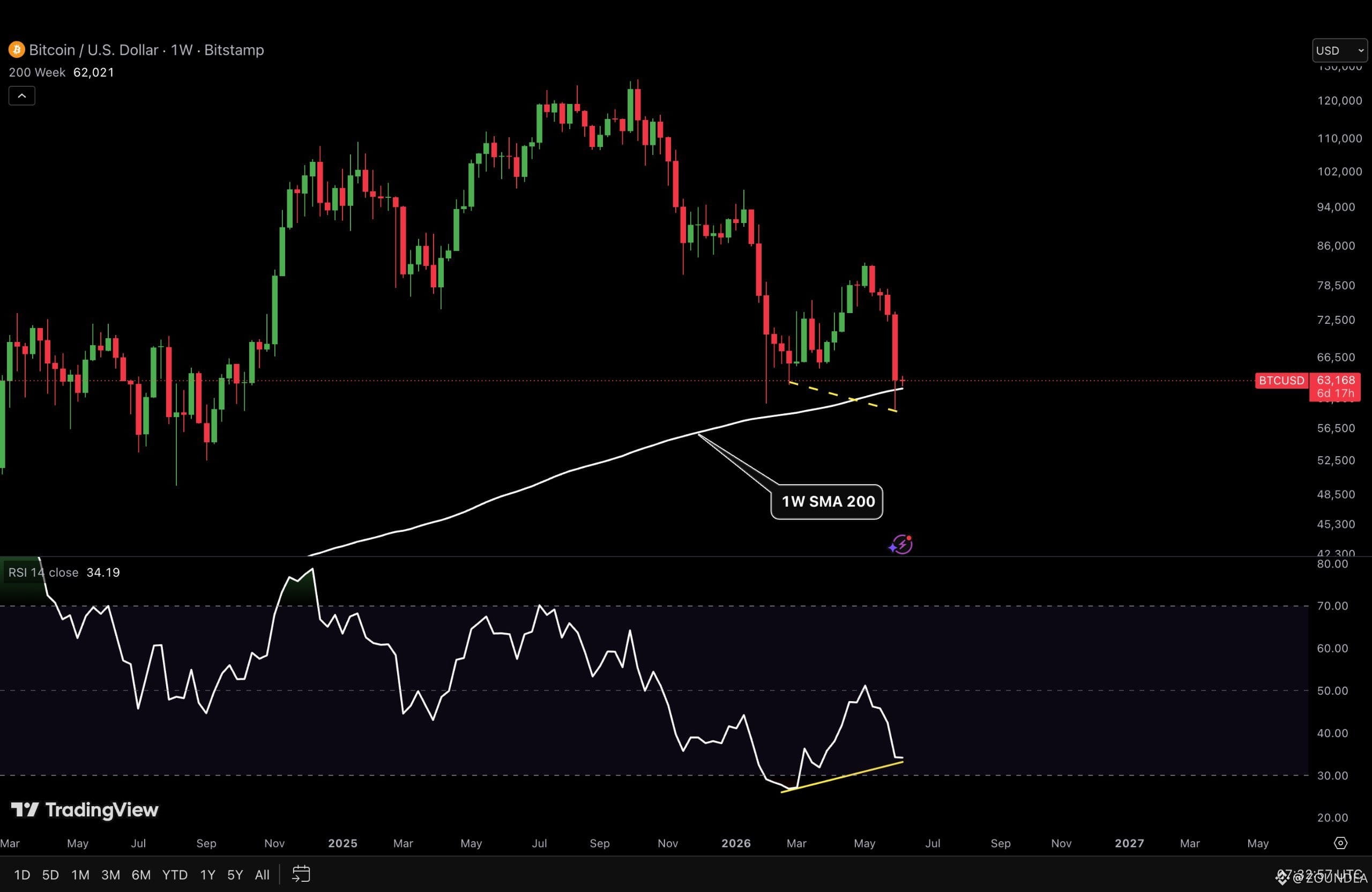Click the 120,000 price axis label
1372x892 pixels.
1340,101
